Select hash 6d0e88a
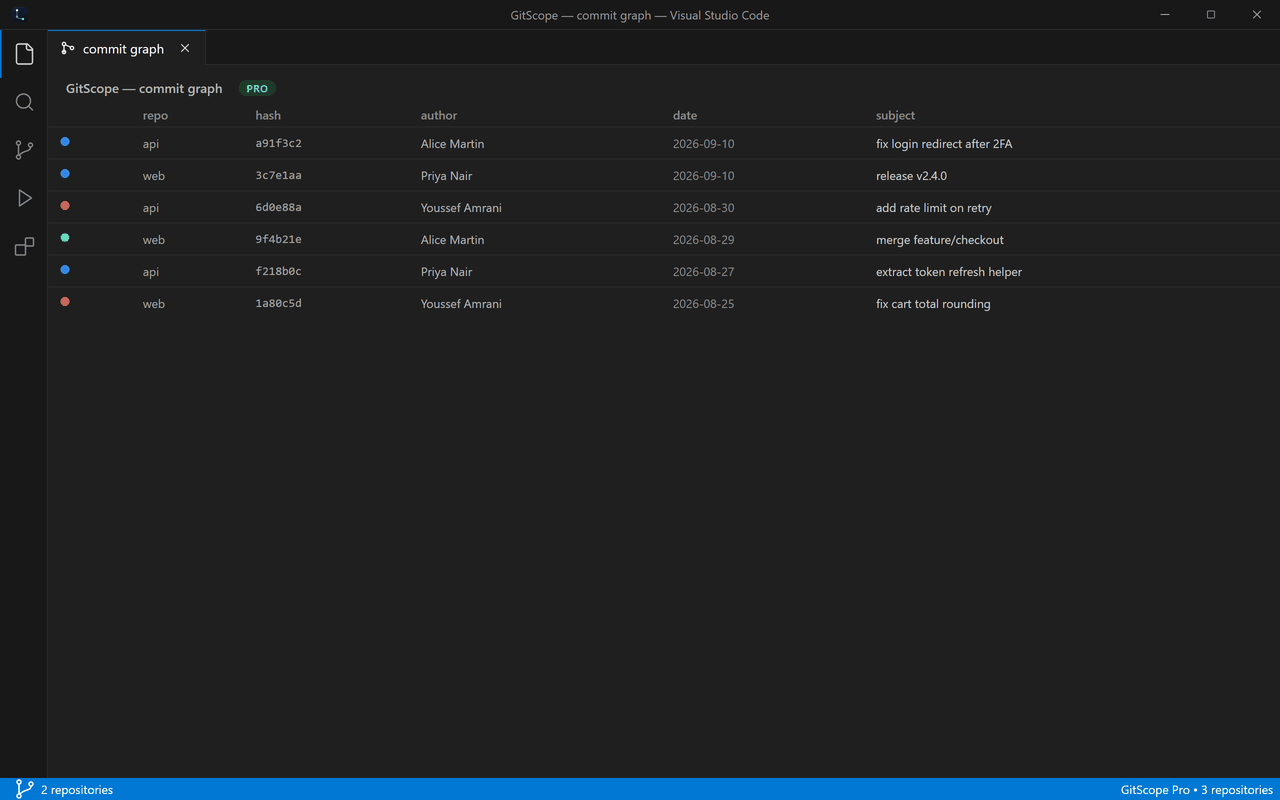This screenshot has width=1280, height=800. pos(278,208)
